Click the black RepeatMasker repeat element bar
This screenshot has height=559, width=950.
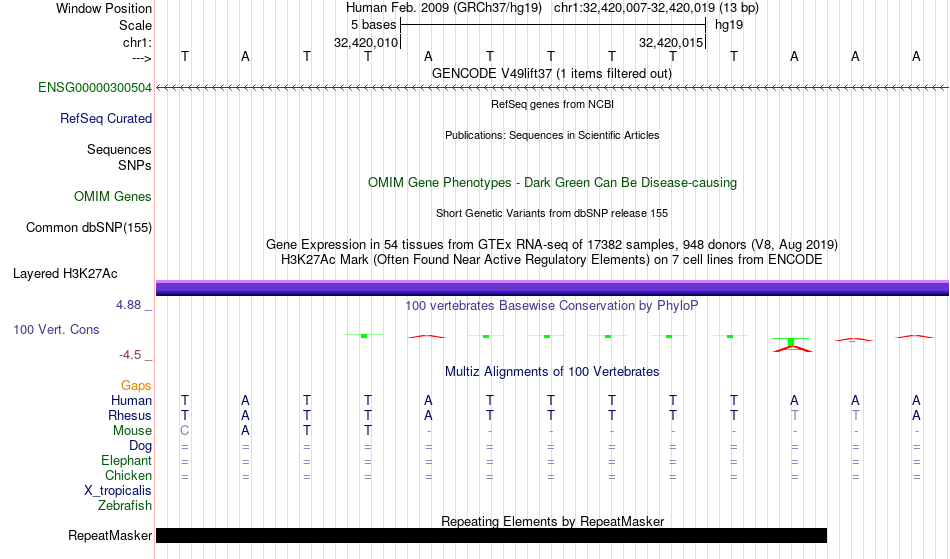coord(491,535)
